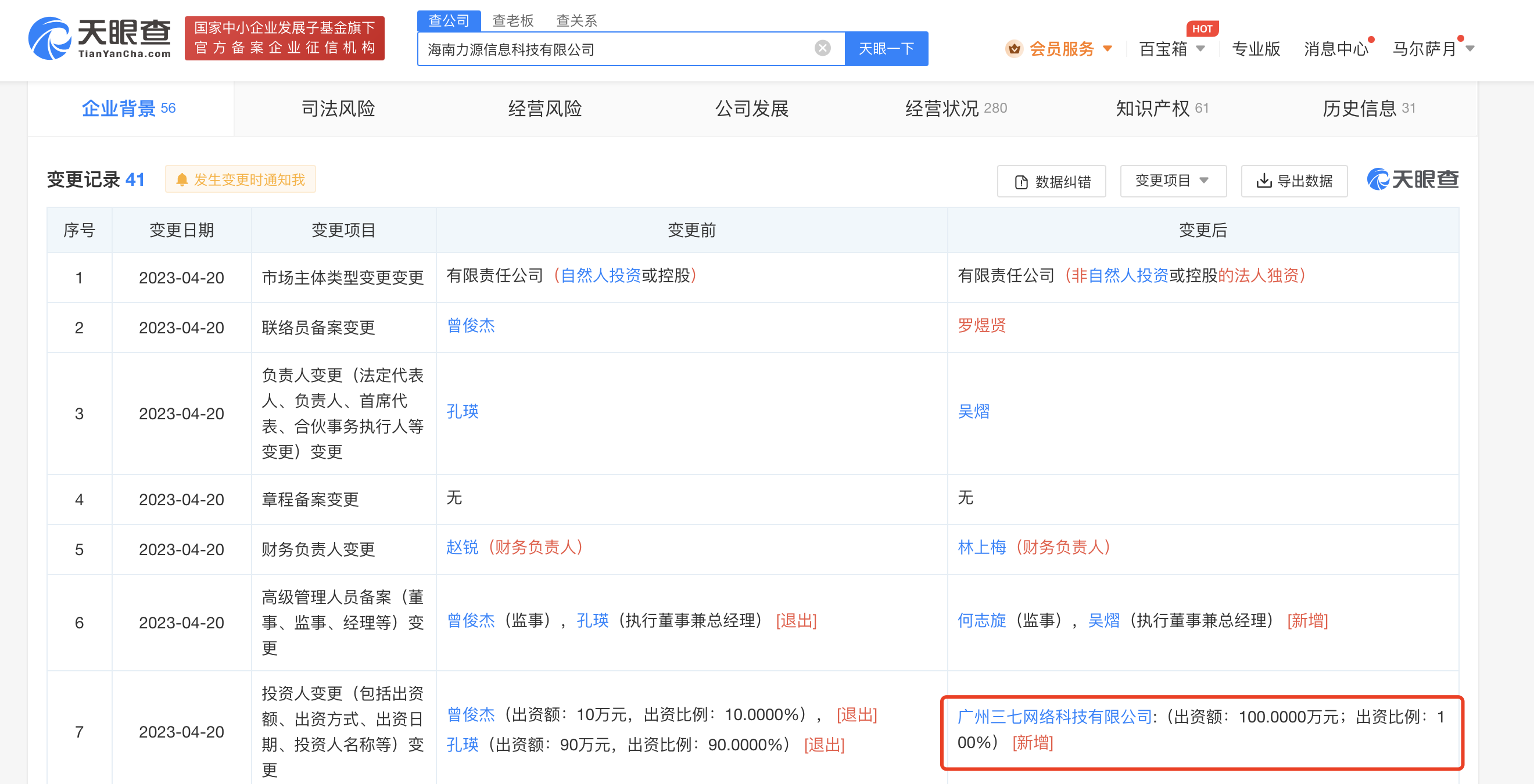Image resolution: width=1534 pixels, height=784 pixels.
Task: Select the 财务负责人变更 cell
Action: click(343, 549)
